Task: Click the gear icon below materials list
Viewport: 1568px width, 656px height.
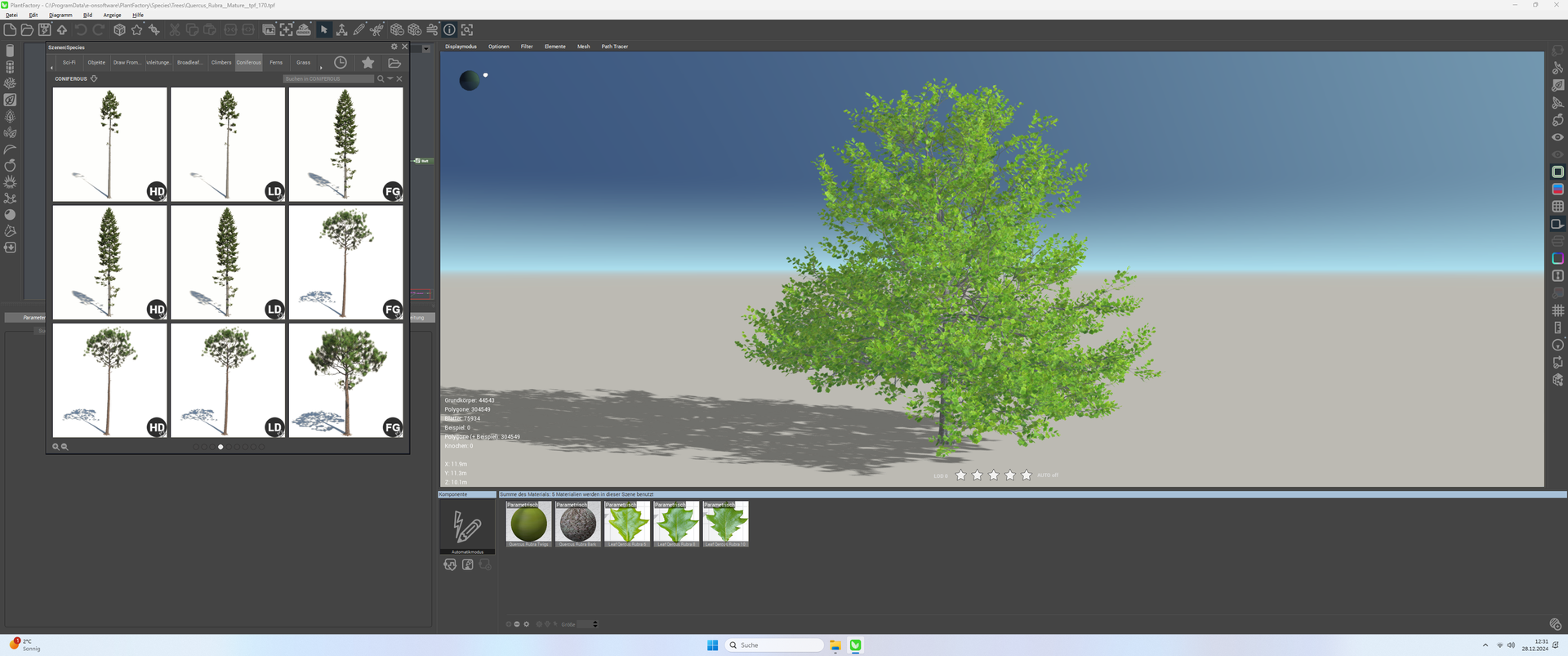Action: click(527, 624)
